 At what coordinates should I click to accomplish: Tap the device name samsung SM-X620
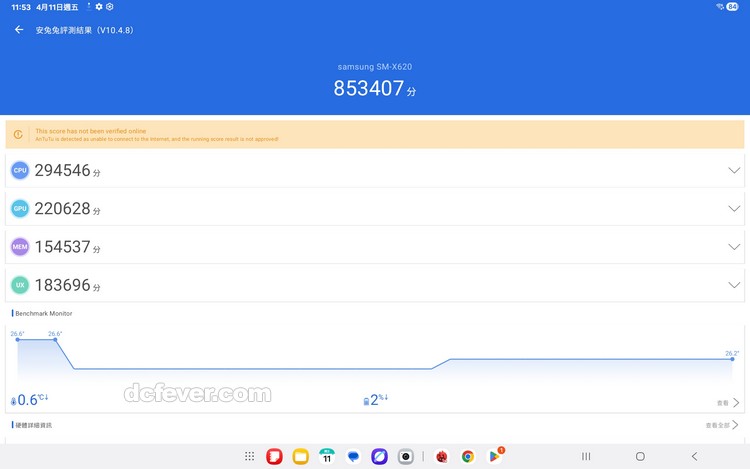(x=375, y=67)
